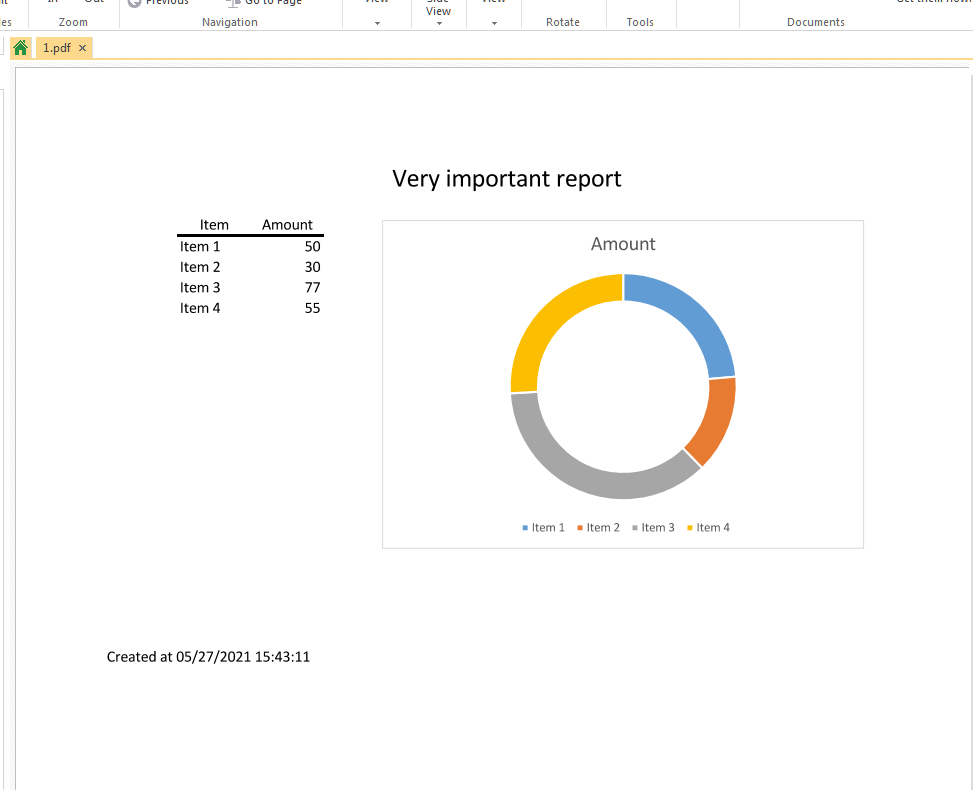This screenshot has height=790, width=973.
Task: Select the 'Item 3' table cell
Action: coord(200,287)
